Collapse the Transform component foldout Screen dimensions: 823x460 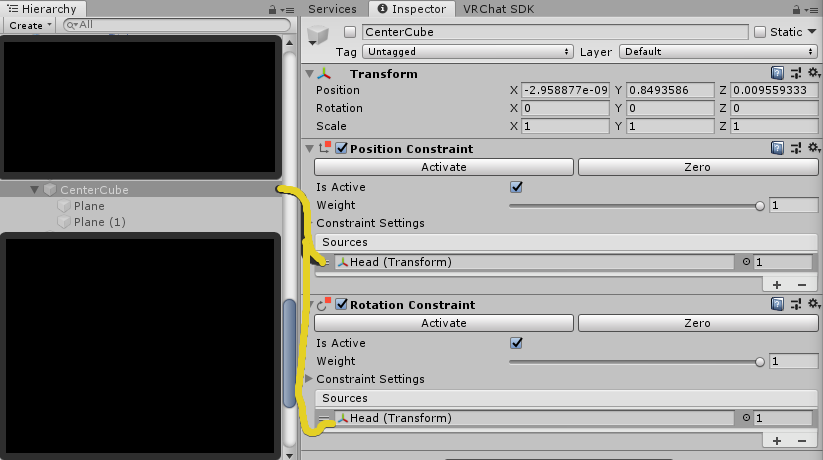tap(310, 74)
